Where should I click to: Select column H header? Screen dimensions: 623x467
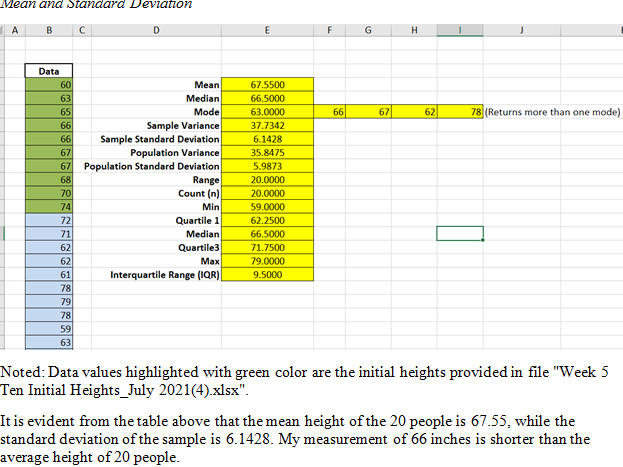click(x=414, y=30)
